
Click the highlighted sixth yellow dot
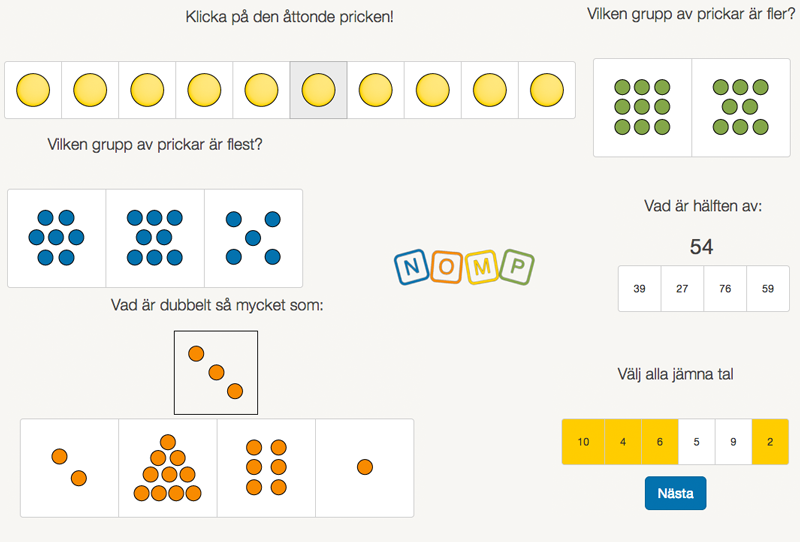318,90
